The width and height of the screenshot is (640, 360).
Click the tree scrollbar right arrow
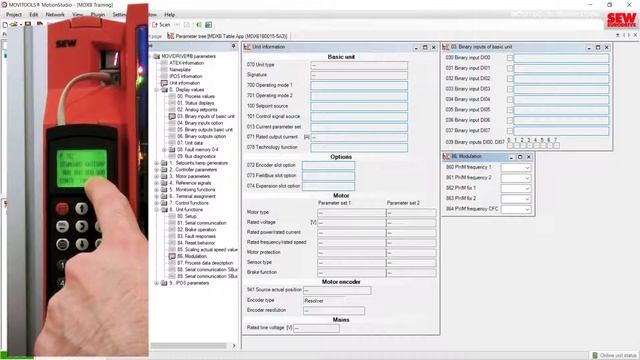(234, 346)
